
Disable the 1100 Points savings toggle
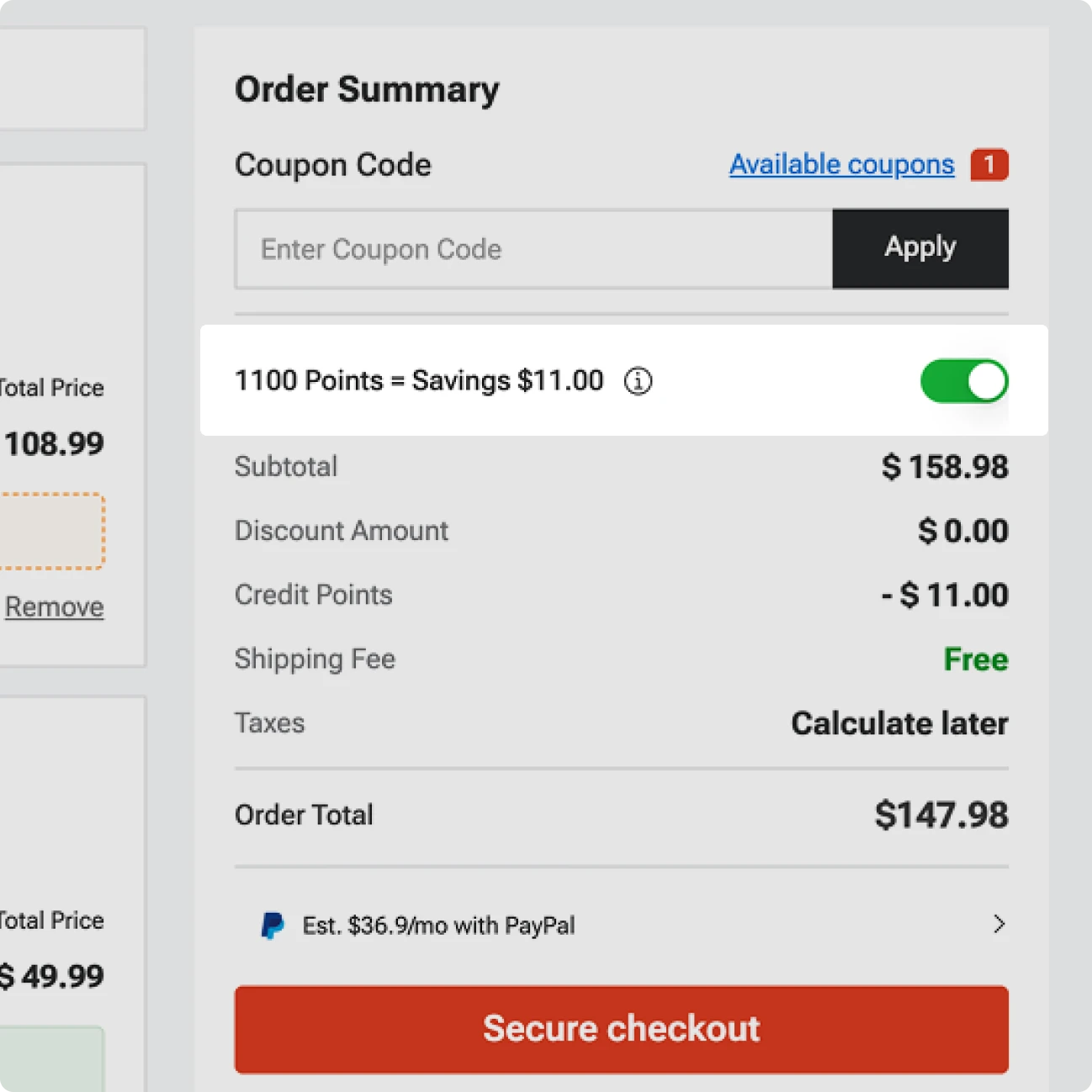tap(964, 381)
